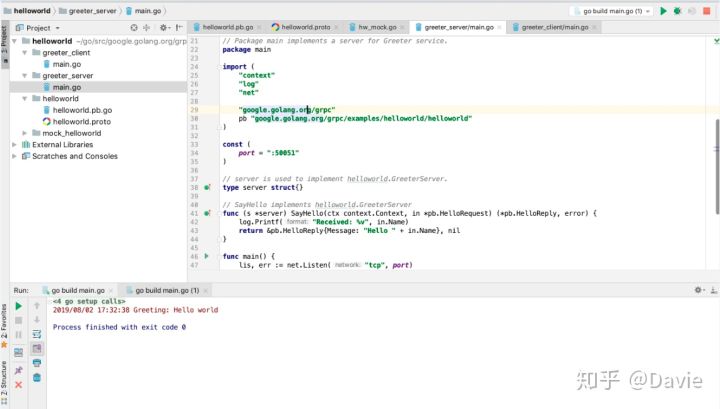The height and width of the screenshot is (409, 720).
Task: Click main.go breadcrumb in navigation bar
Action: tap(143, 11)
